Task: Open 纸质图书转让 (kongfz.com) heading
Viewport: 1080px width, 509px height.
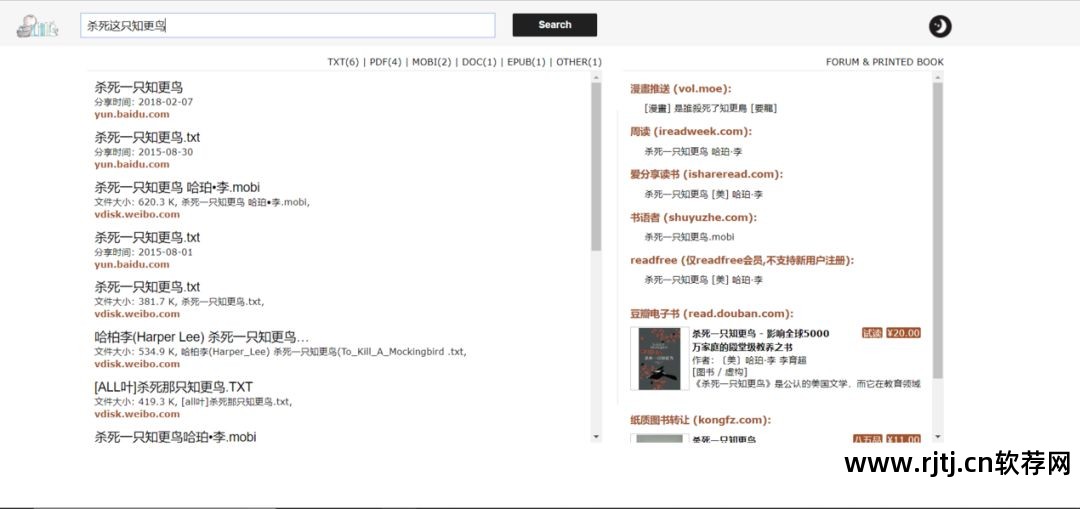Action: pos(700,419)
